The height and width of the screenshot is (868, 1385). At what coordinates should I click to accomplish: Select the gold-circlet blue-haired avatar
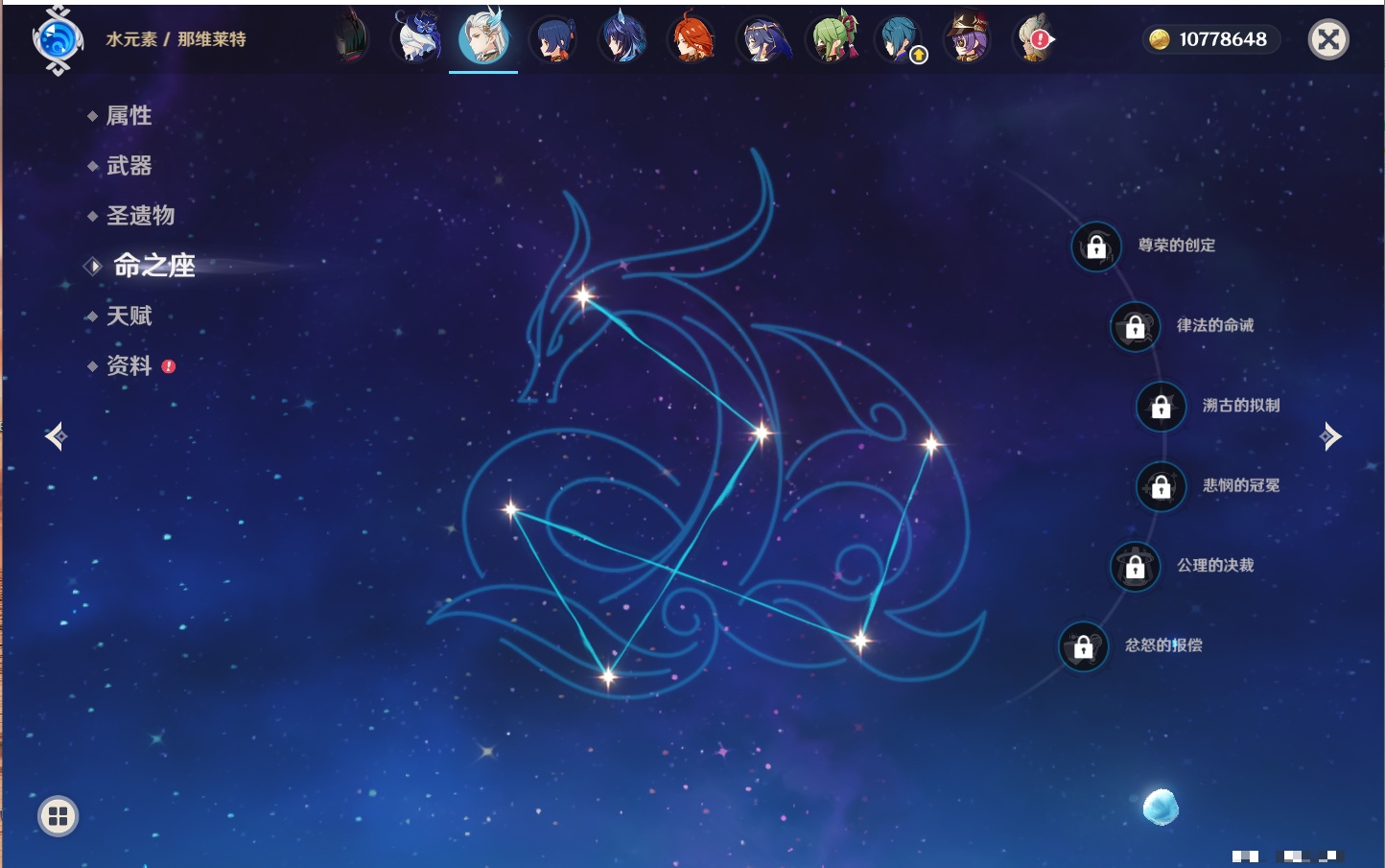(x=762, y=39)
